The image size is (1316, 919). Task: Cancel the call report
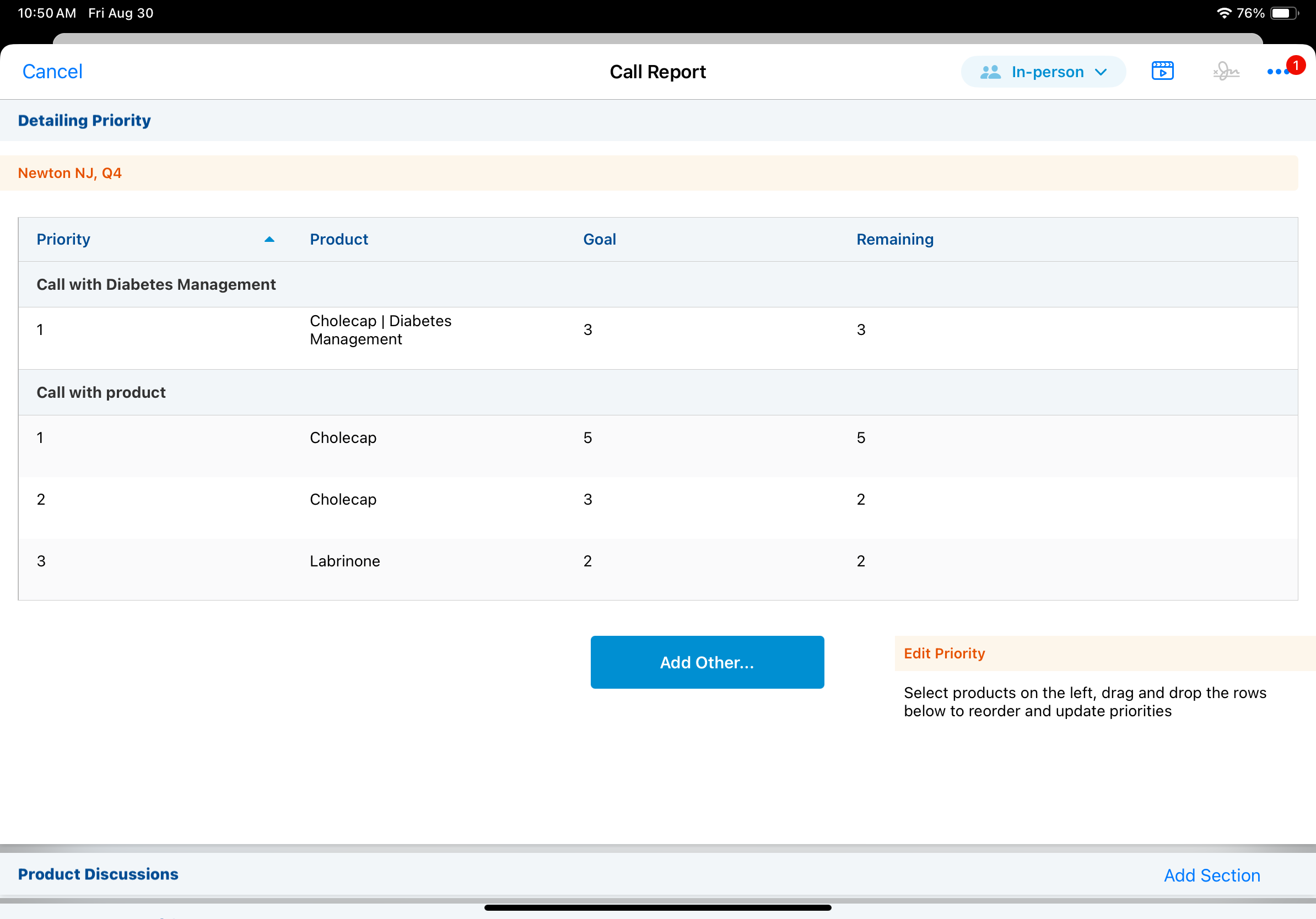[52, 72]
